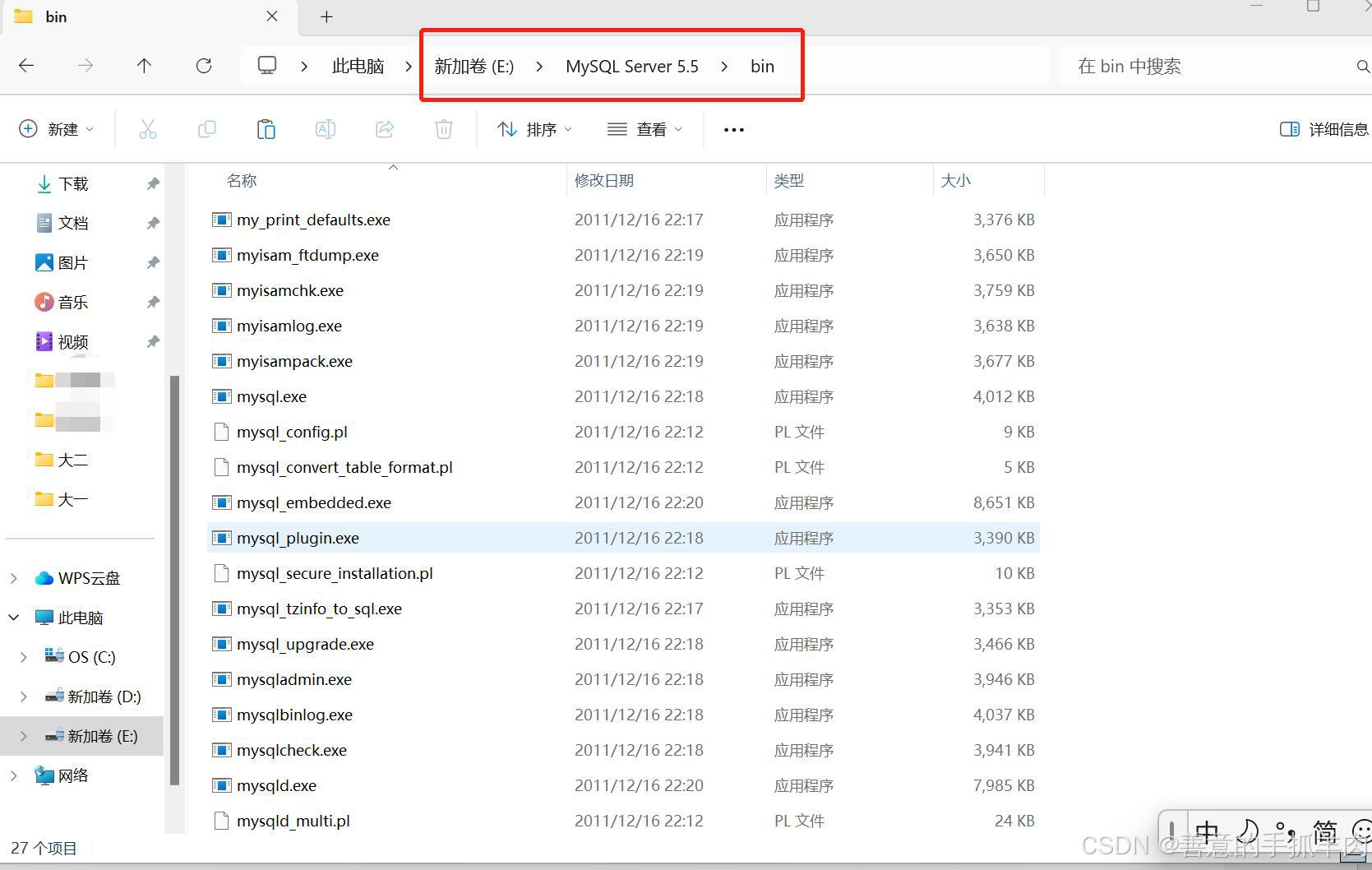Expand 新加卷 (E:) drive node
Screen dimensions: 1372x870
click(24, 736)
